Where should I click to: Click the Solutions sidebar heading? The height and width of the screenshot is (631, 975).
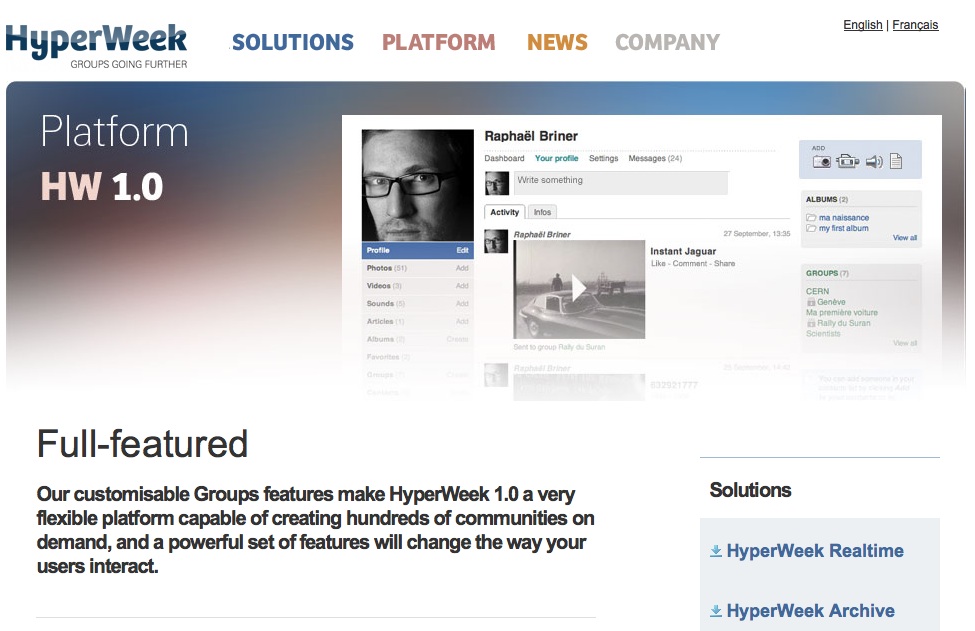point(751,490)
